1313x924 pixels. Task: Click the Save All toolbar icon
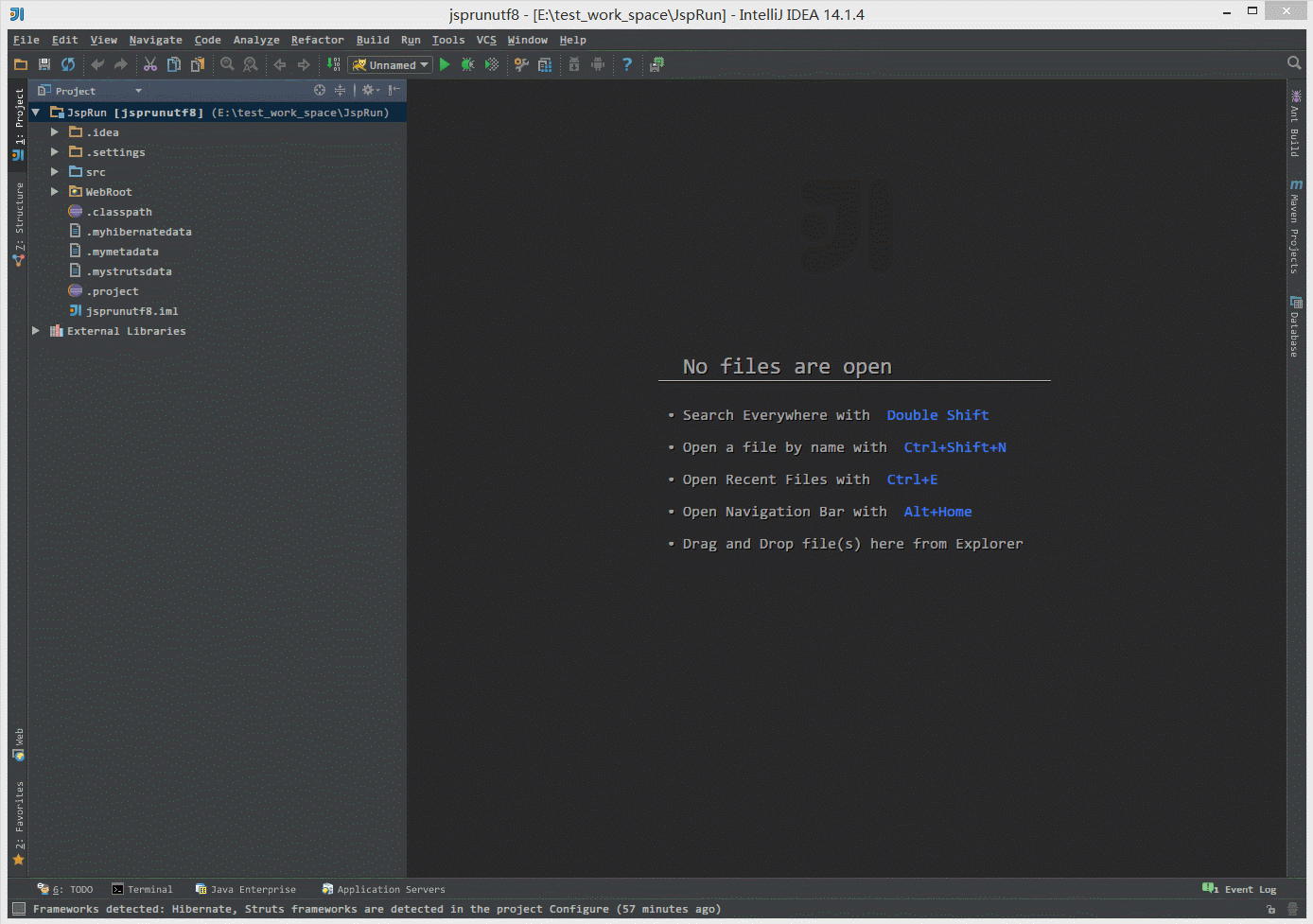coord(44,64)
